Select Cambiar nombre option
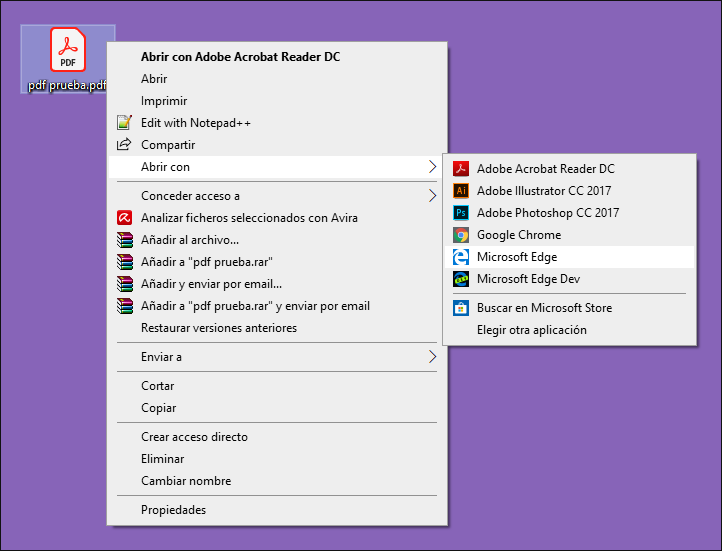 pyautogui.click(x=277, y=481)
